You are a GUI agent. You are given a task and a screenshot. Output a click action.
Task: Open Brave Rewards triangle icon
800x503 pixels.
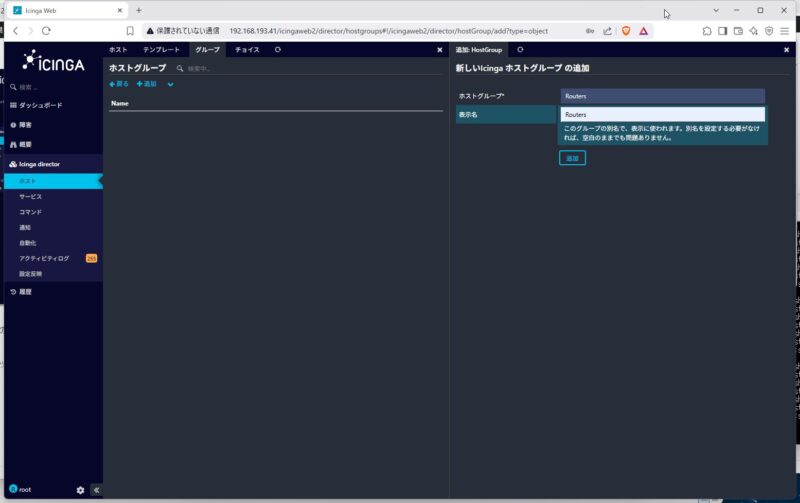[x=643, y=31]
